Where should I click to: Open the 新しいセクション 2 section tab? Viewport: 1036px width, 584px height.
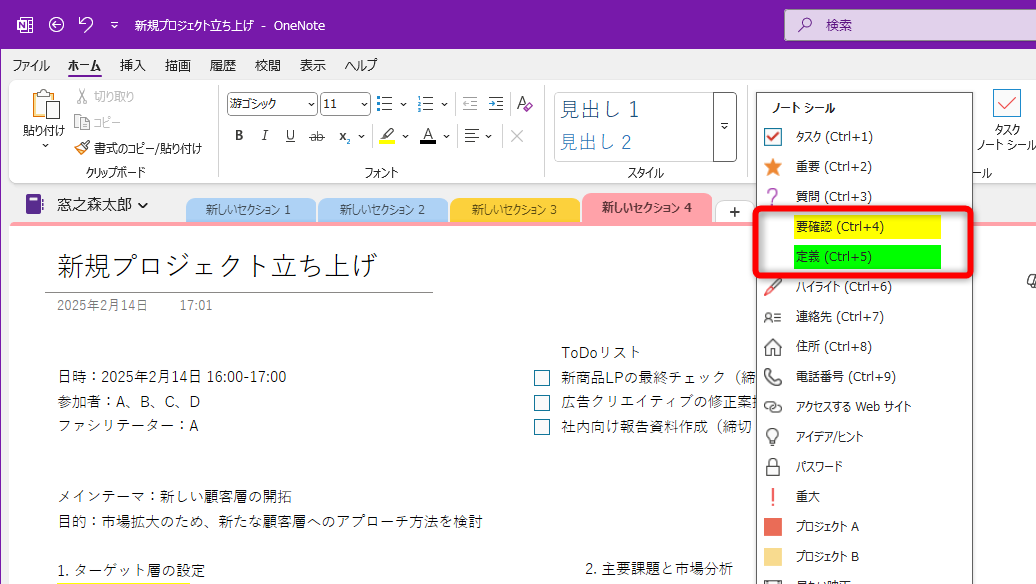380,210
